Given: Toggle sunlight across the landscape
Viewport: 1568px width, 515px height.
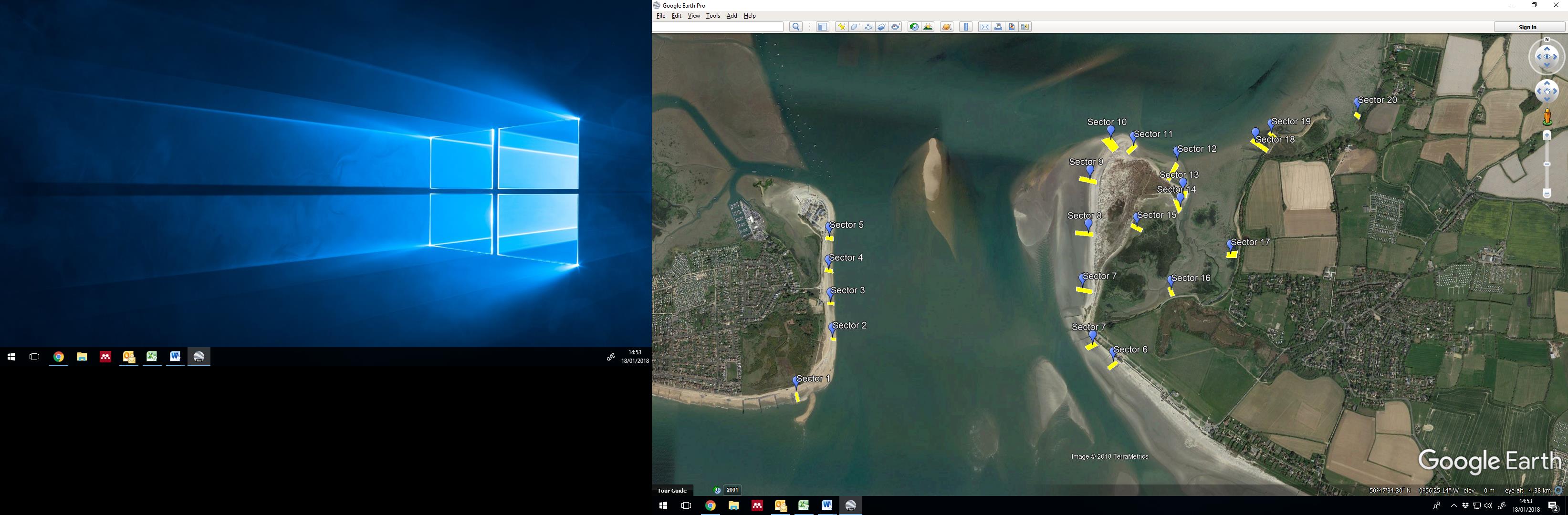Looking at the screenshot, I should 928,27.
